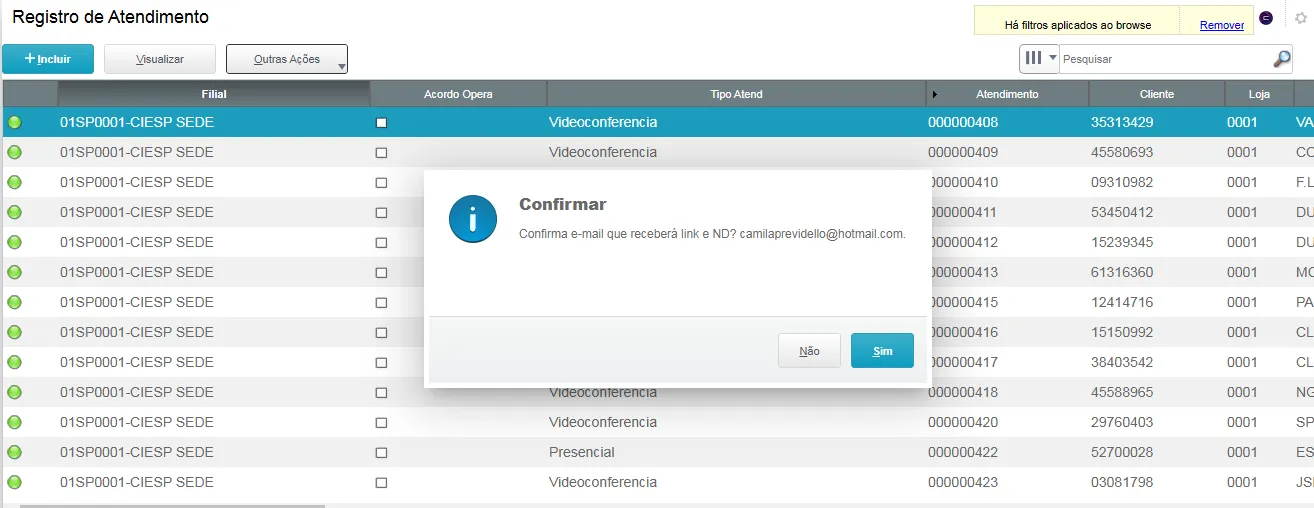Click the magnifying glass search icon
The height and width of the screenshot is (508, 1314).
1281,59
